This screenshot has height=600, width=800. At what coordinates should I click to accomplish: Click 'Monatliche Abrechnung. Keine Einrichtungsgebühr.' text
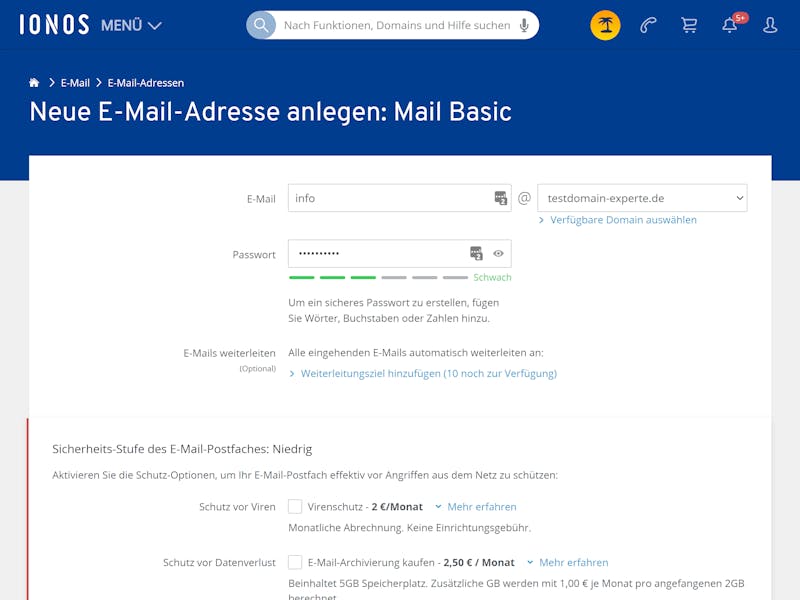click(x=410, y=528)
